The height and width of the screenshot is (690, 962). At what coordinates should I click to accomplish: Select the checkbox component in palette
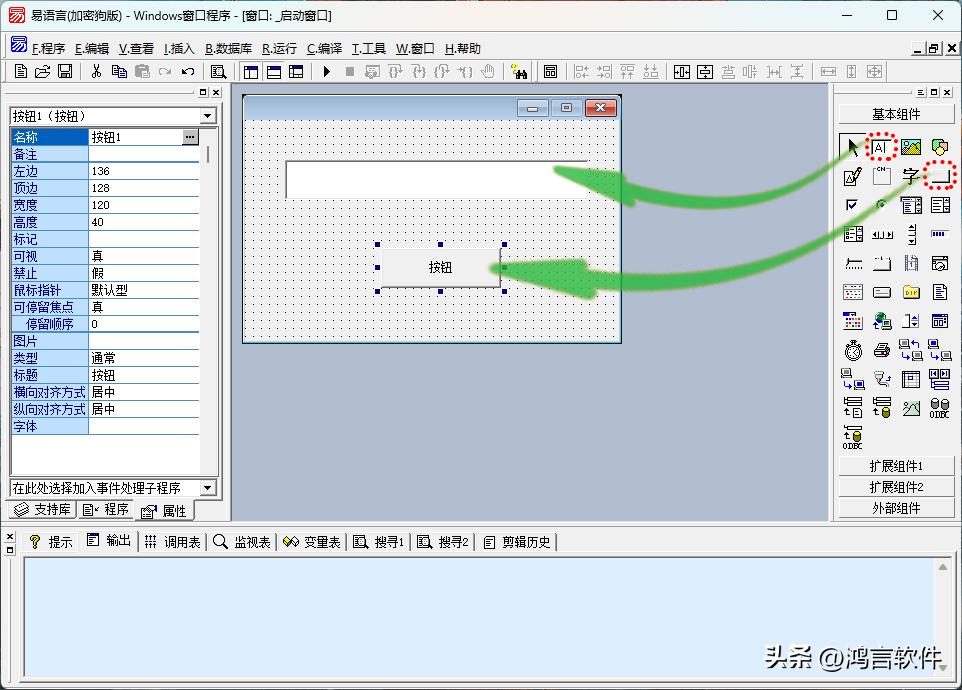(x=852, y=206)
